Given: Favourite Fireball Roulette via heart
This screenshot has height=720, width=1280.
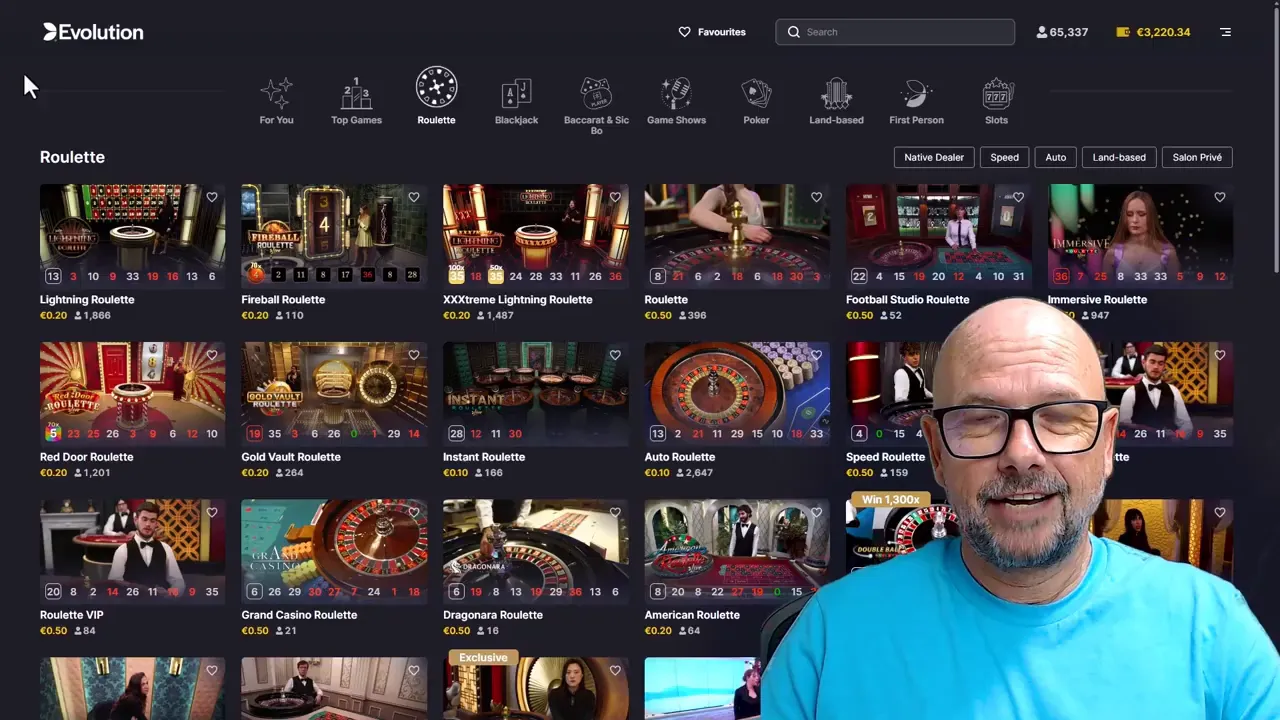Looking at the screenshot, I should (x=414, y=197).
